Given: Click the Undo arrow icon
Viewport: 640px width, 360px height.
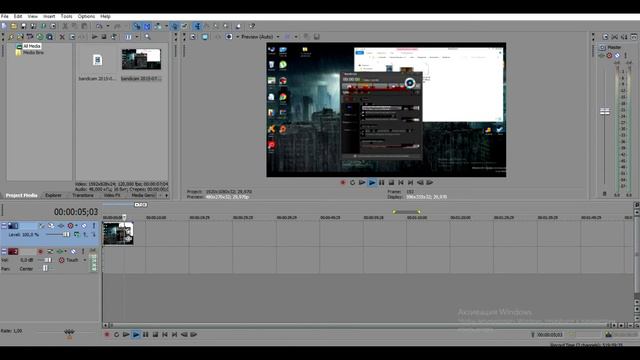Looking at the screenshot, I should [99, 26].
